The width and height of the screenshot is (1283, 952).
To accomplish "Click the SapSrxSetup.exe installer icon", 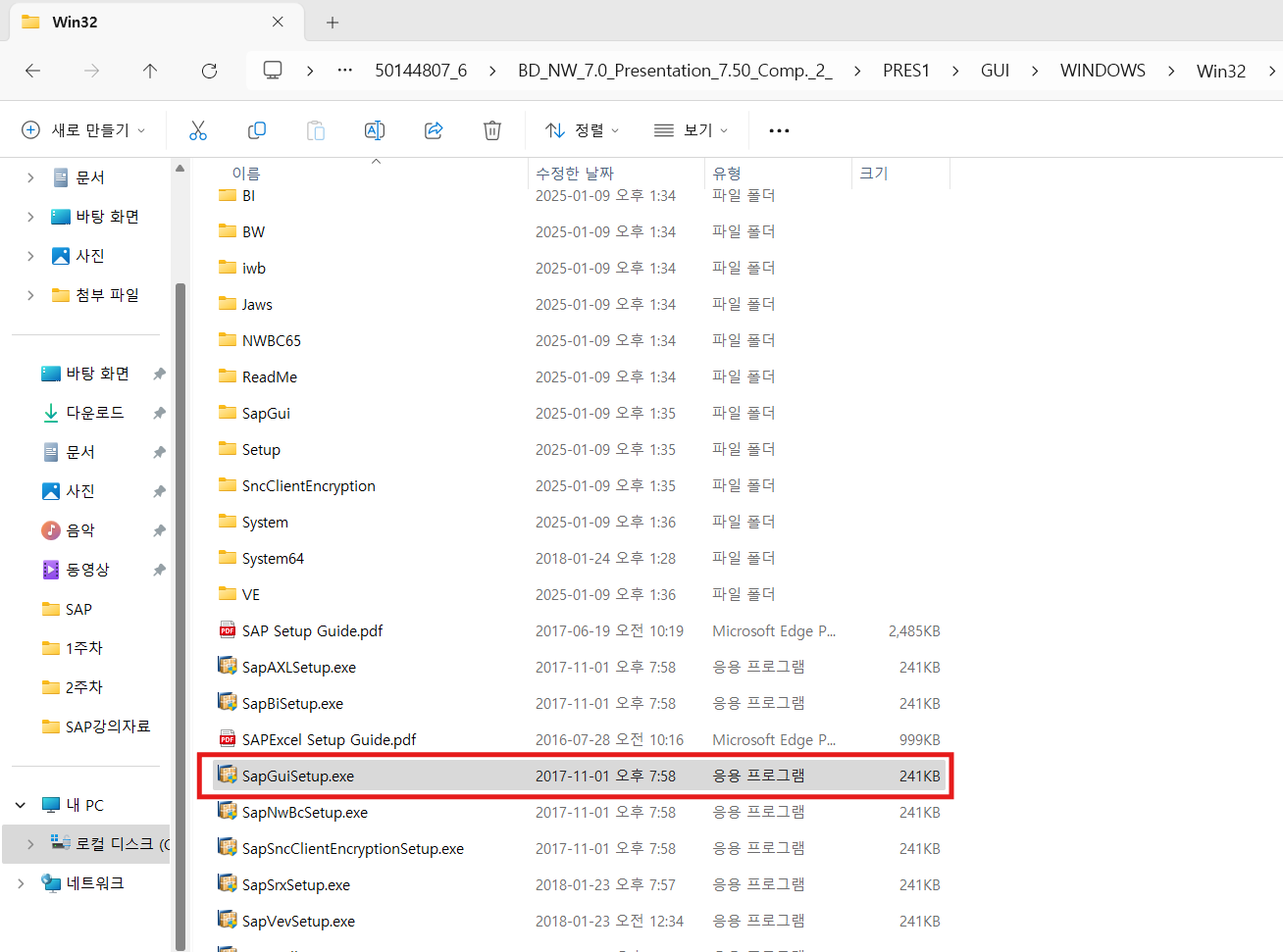I will click(228, 883).
